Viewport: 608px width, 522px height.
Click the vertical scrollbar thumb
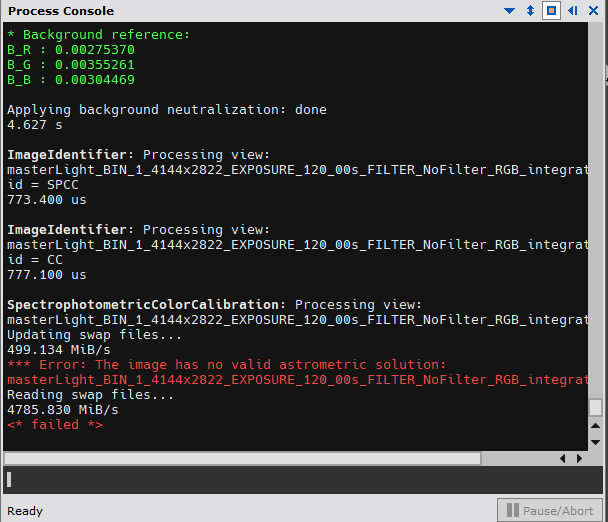click(596, 407)
